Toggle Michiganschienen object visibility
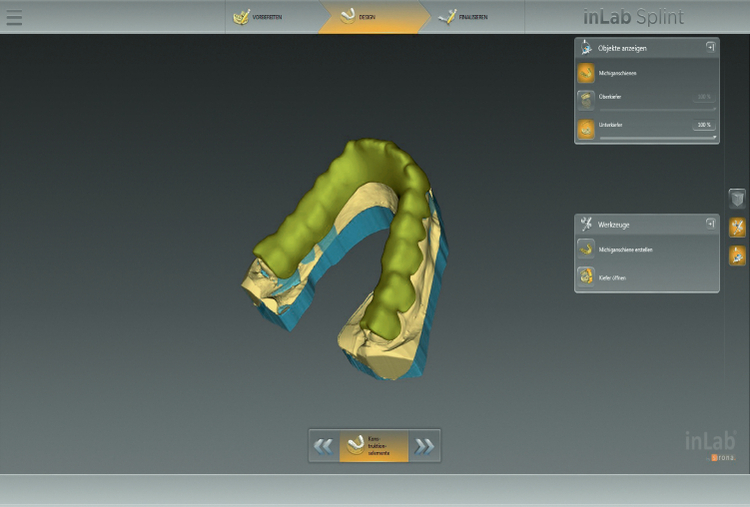 (x=585, y=73)
